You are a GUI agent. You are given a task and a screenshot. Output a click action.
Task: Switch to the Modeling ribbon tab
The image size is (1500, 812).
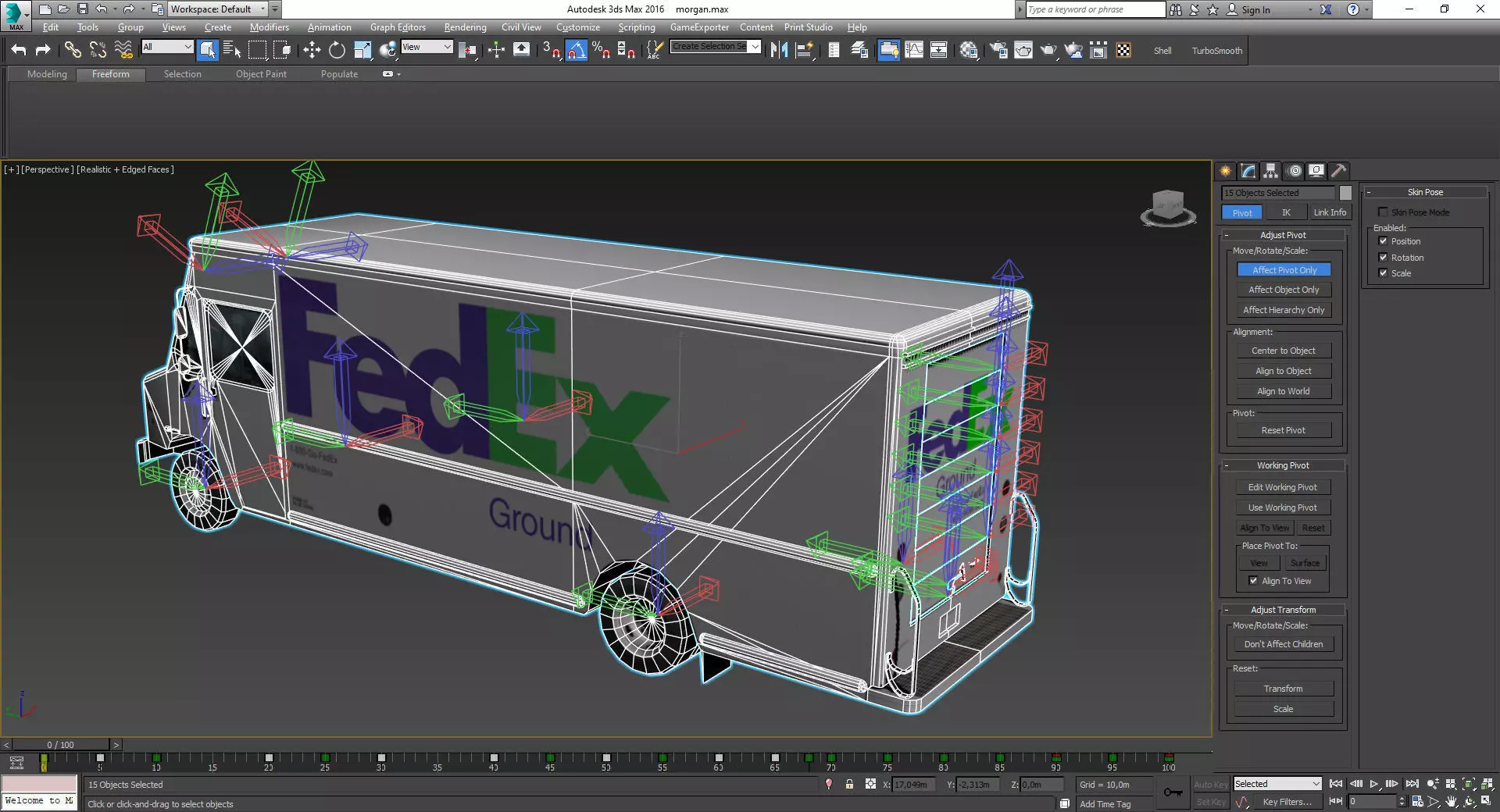click(x=47, y=74)
